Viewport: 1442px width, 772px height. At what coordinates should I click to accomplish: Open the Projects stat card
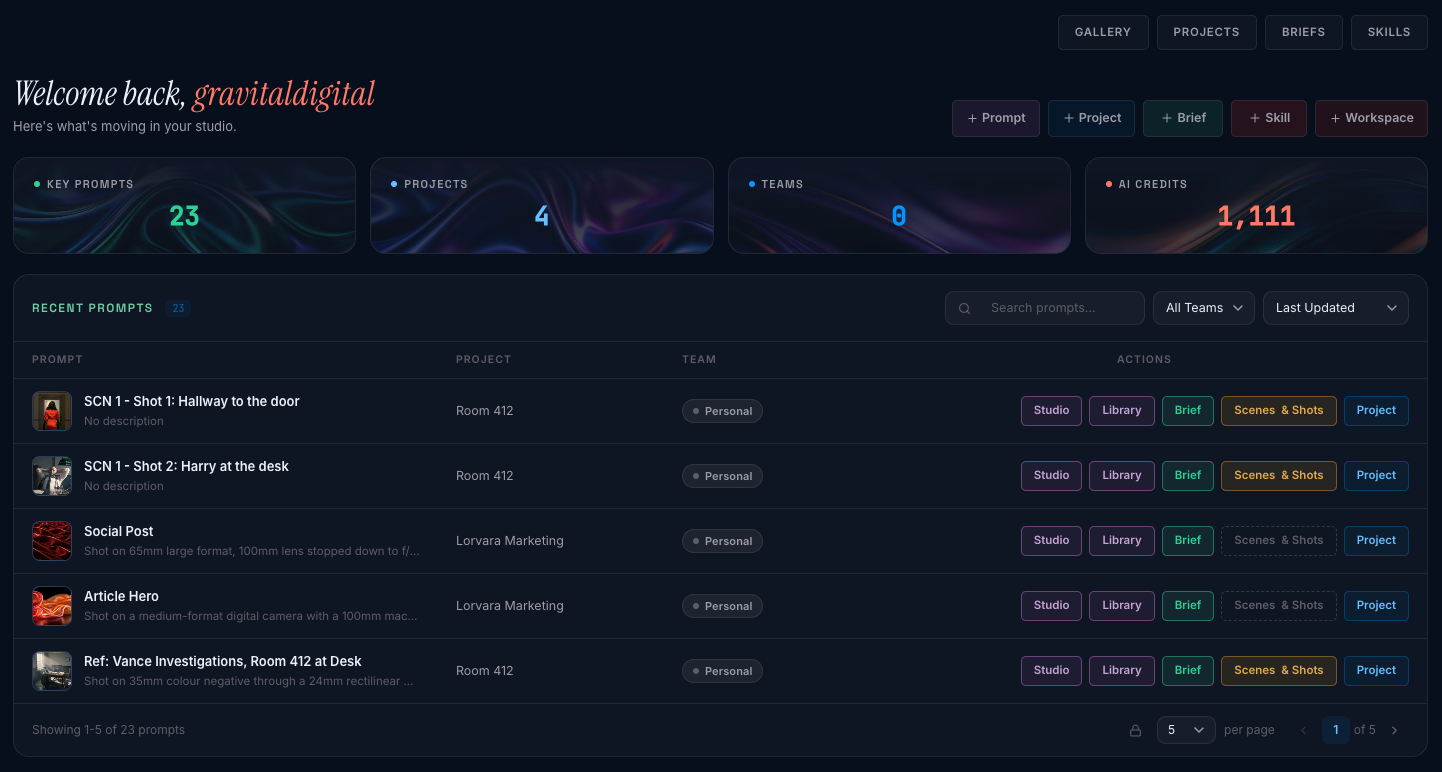(x=542, y=205)
